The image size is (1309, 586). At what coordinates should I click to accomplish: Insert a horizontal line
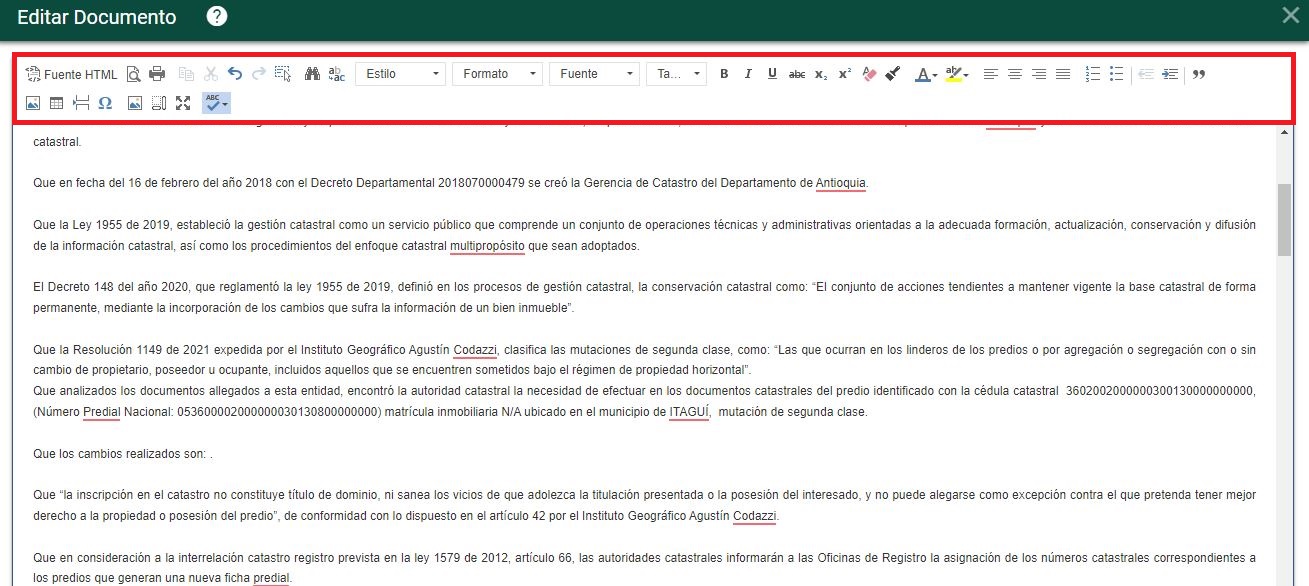[x=81, y=103]
